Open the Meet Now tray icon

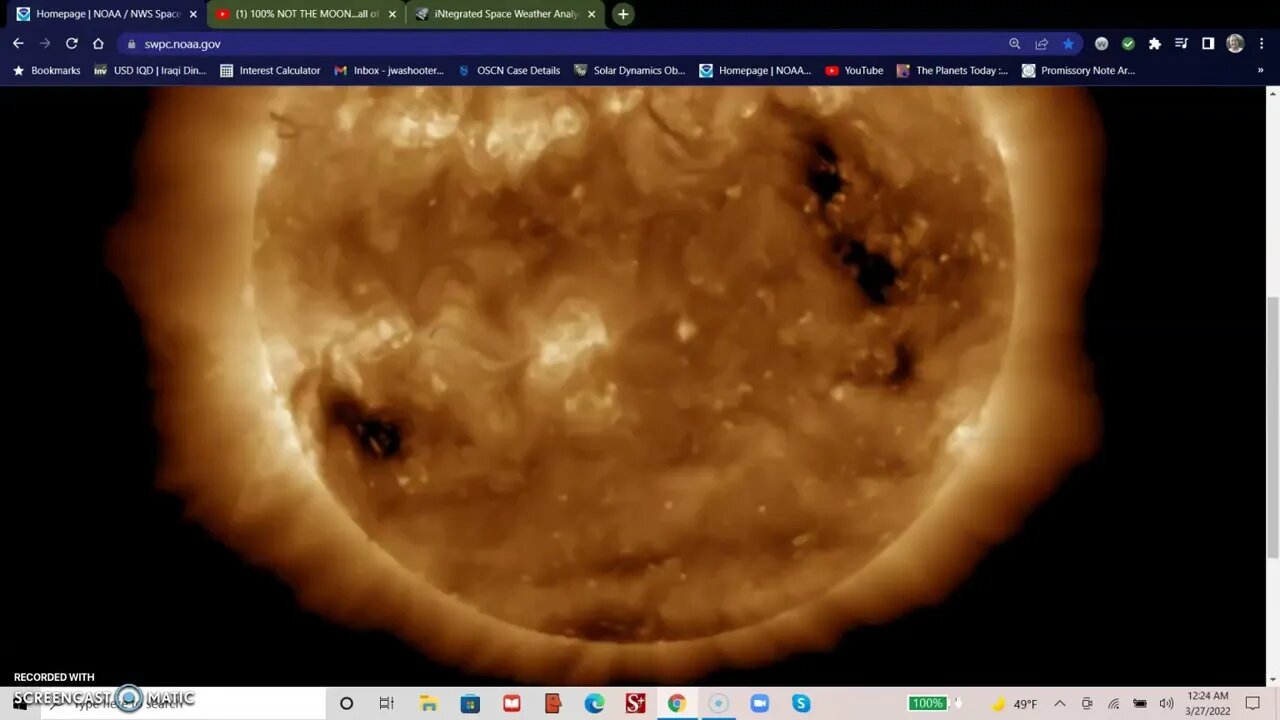tap(1087, 704)
